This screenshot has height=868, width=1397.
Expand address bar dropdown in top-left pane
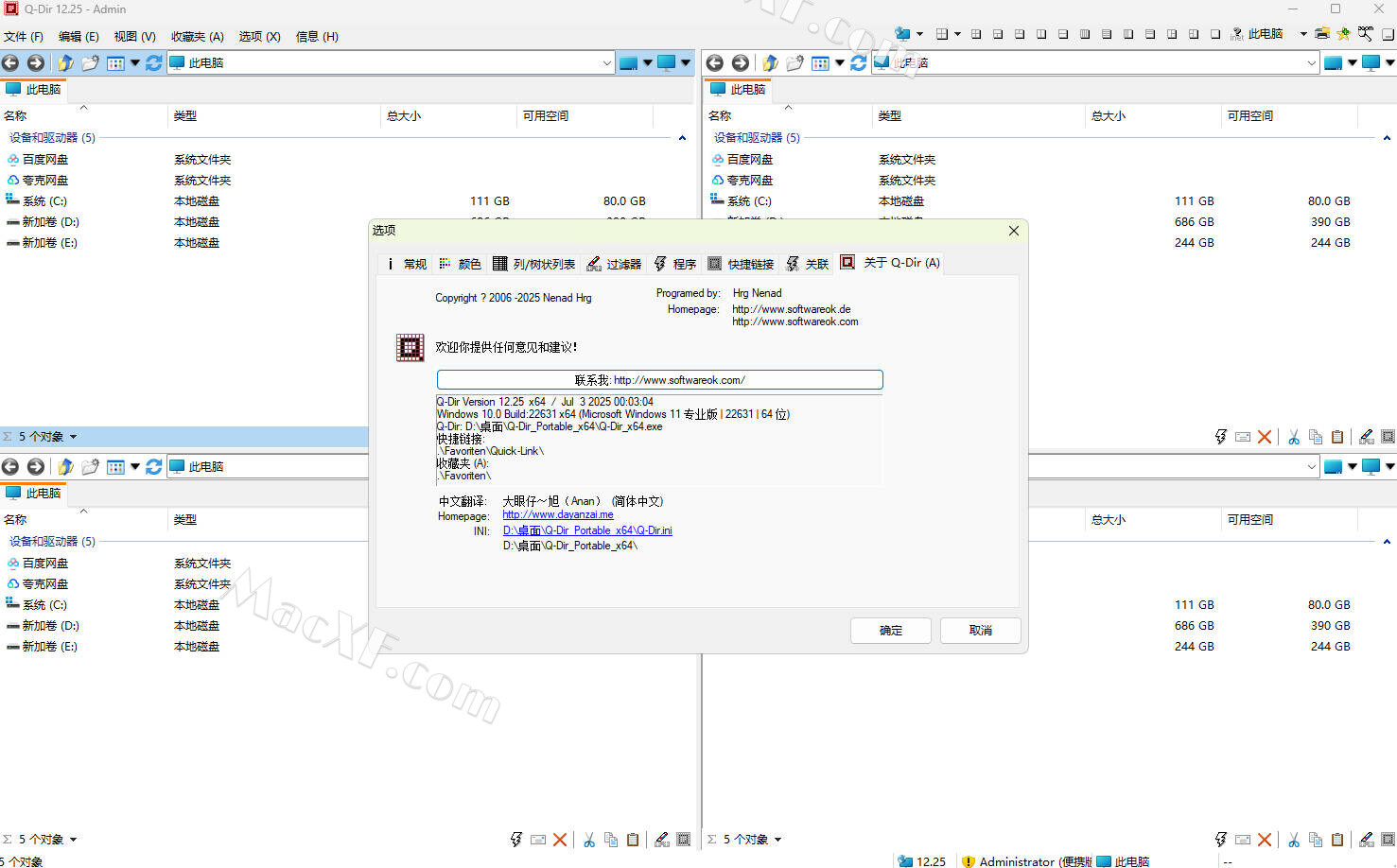(606, 63)
